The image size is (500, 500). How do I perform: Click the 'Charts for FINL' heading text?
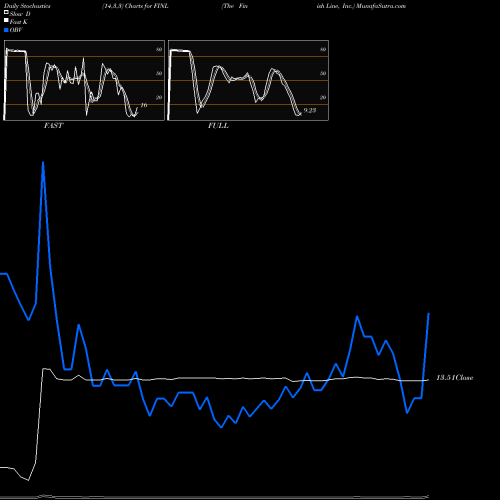(x=147, y=6)
